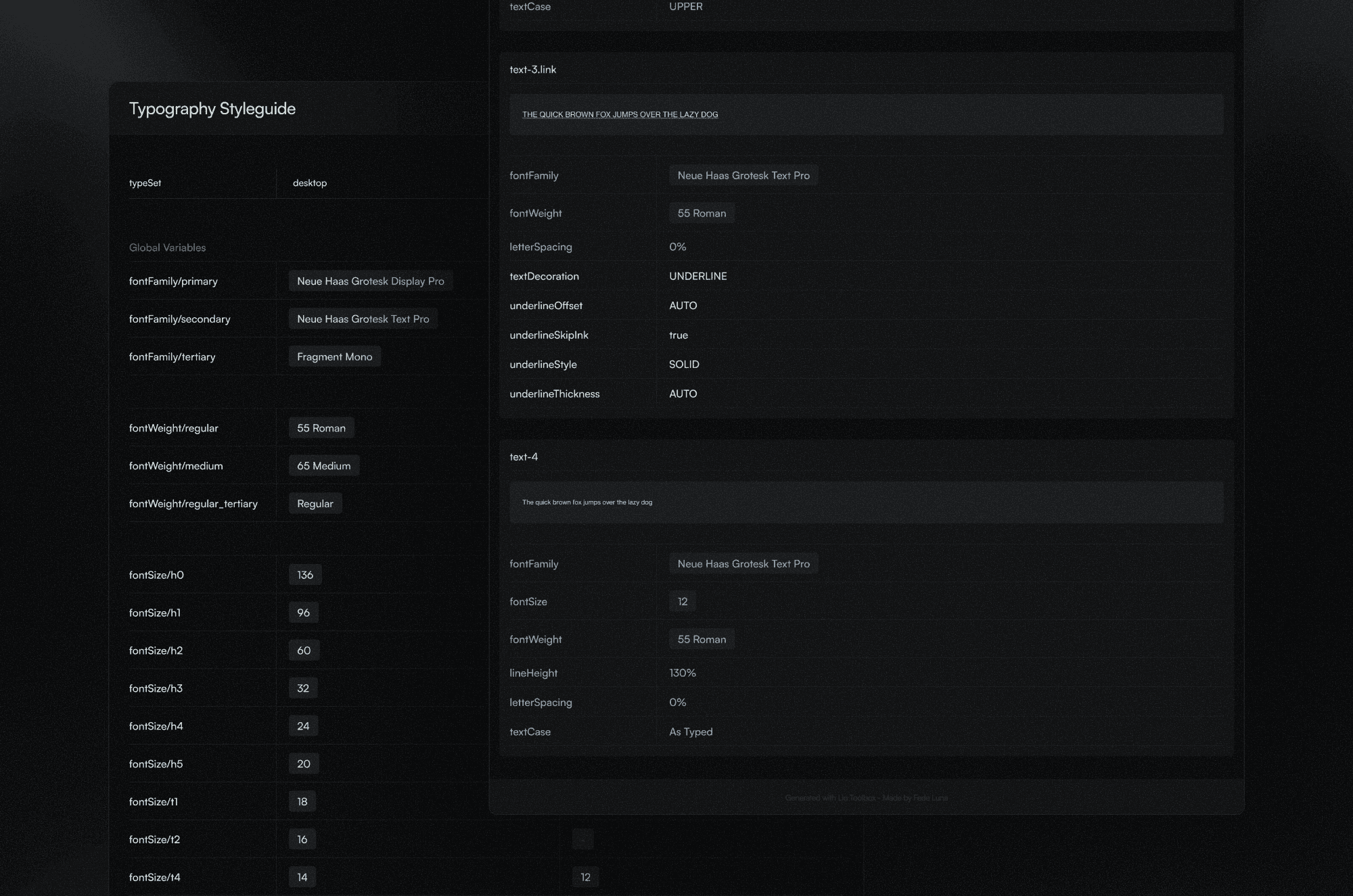The height and width of the screenshot is (896, 1353).
Task: Click the Generated with Lio Toolbox footer credit
Action: tap(867, 798)
